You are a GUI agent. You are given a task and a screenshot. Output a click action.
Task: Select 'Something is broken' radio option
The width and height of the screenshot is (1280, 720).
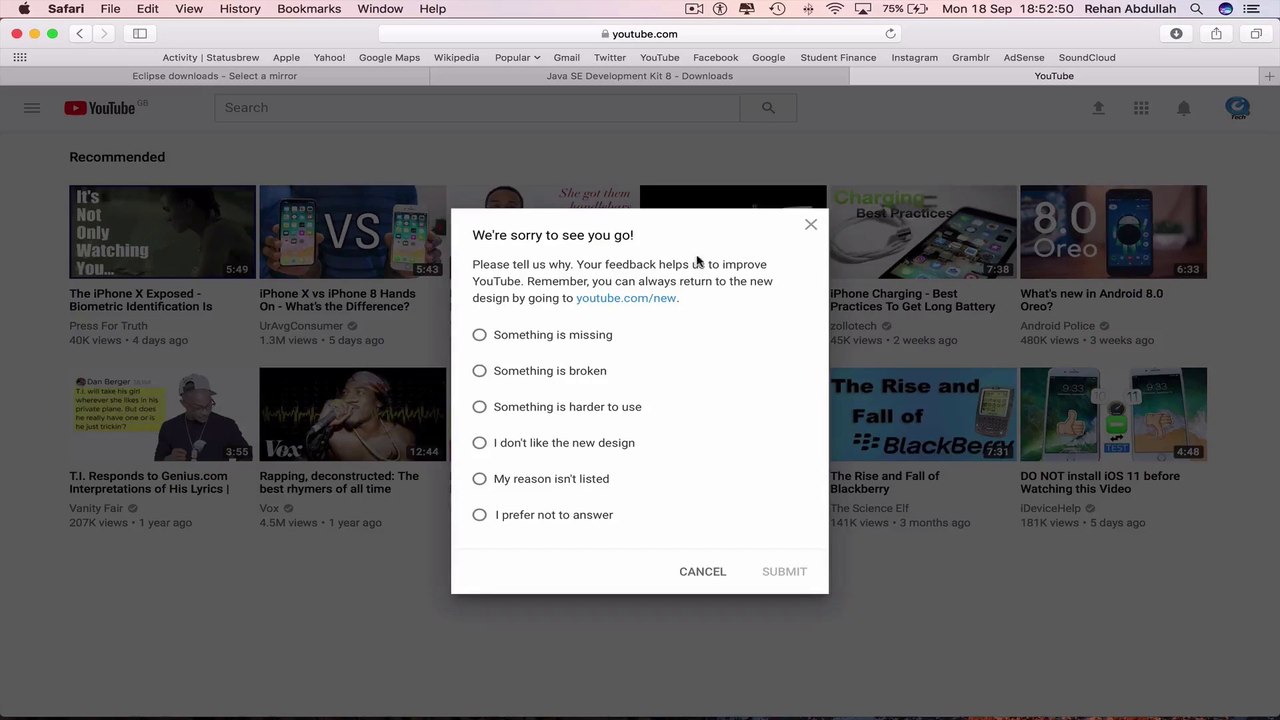(x=479, y=371)
